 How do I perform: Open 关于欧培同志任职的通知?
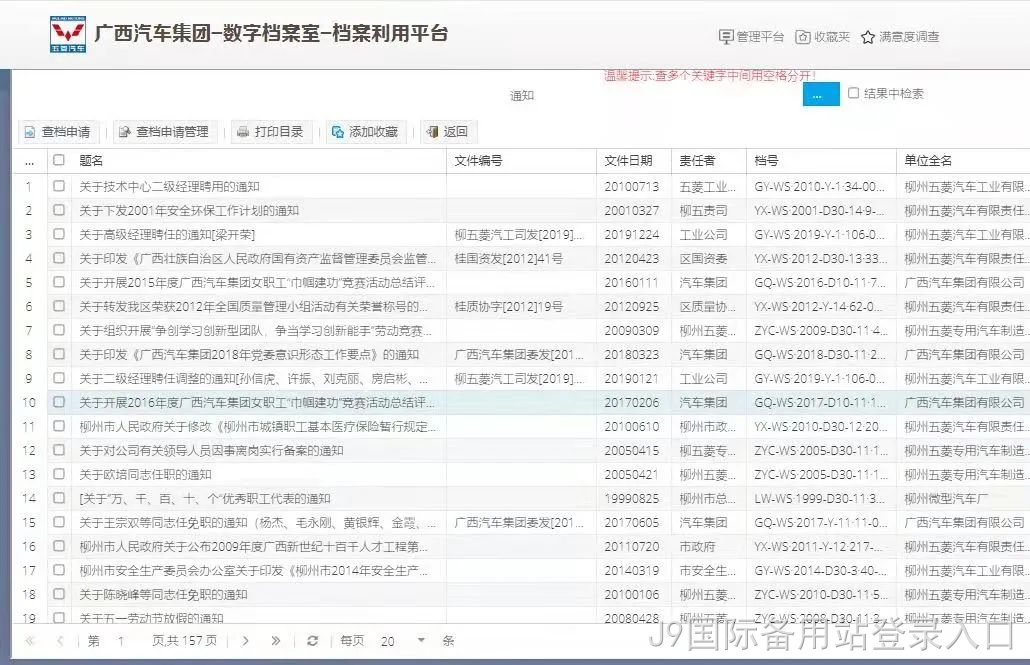145,474
